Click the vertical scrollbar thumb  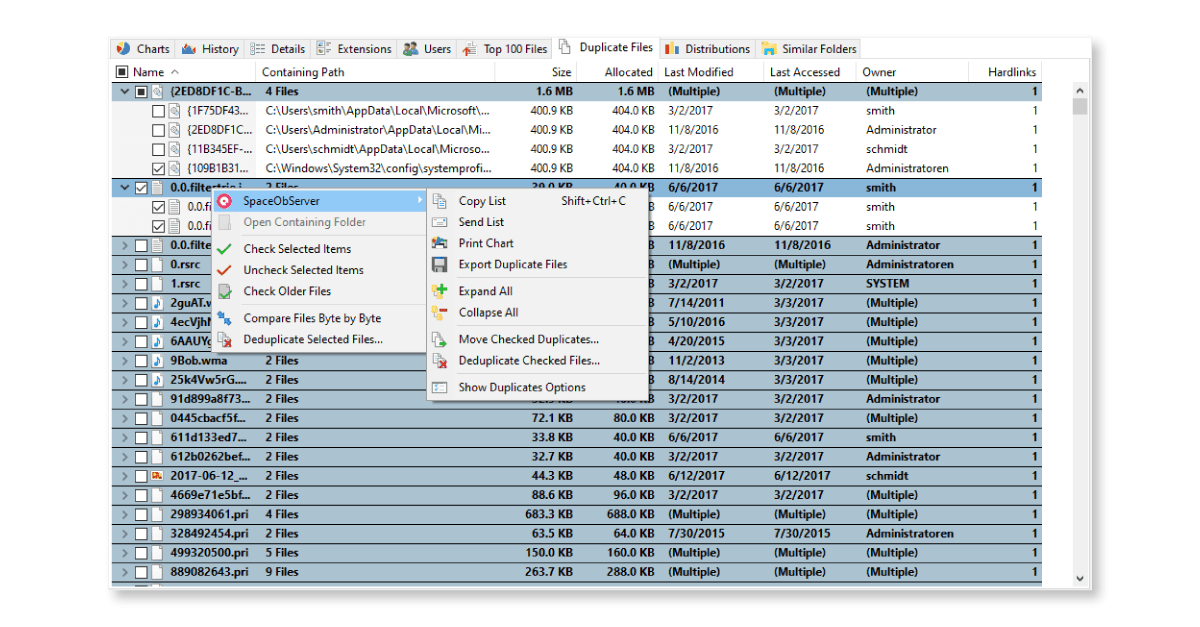1080,106
